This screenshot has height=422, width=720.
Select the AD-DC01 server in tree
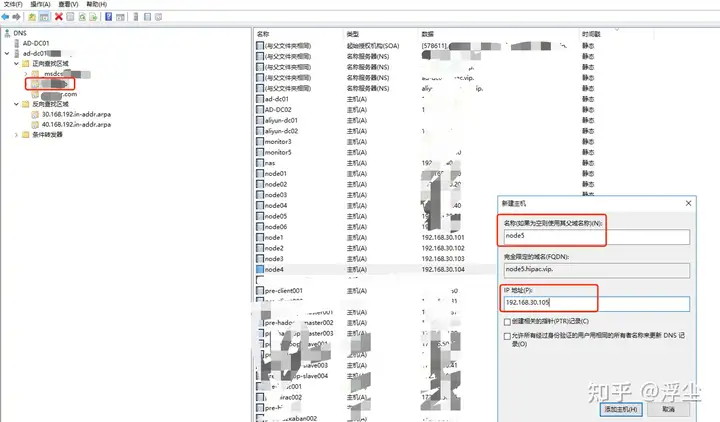pos(36,43)
